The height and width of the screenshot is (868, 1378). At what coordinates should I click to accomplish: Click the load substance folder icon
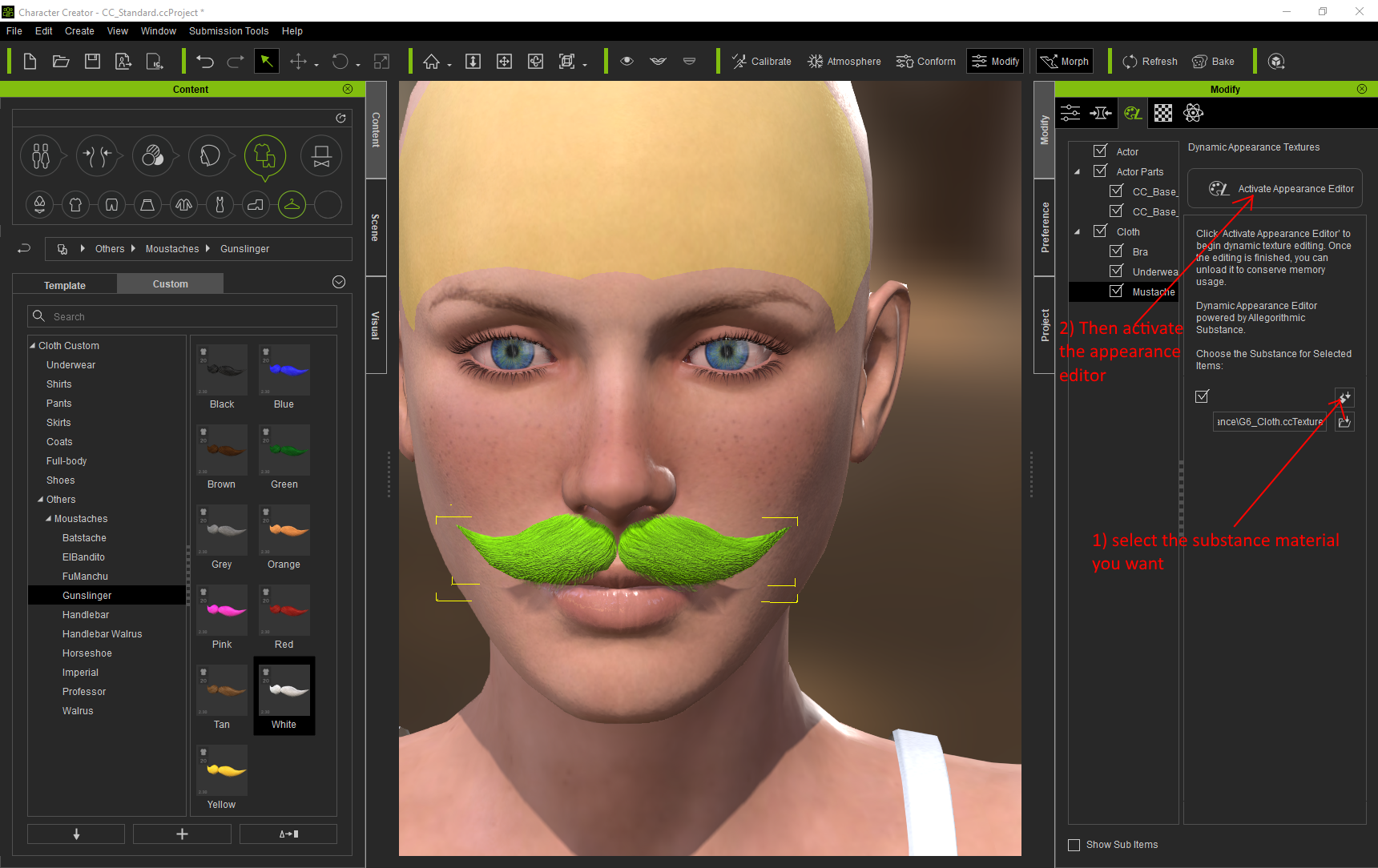pyautogui.click(x=1344, y=421)
